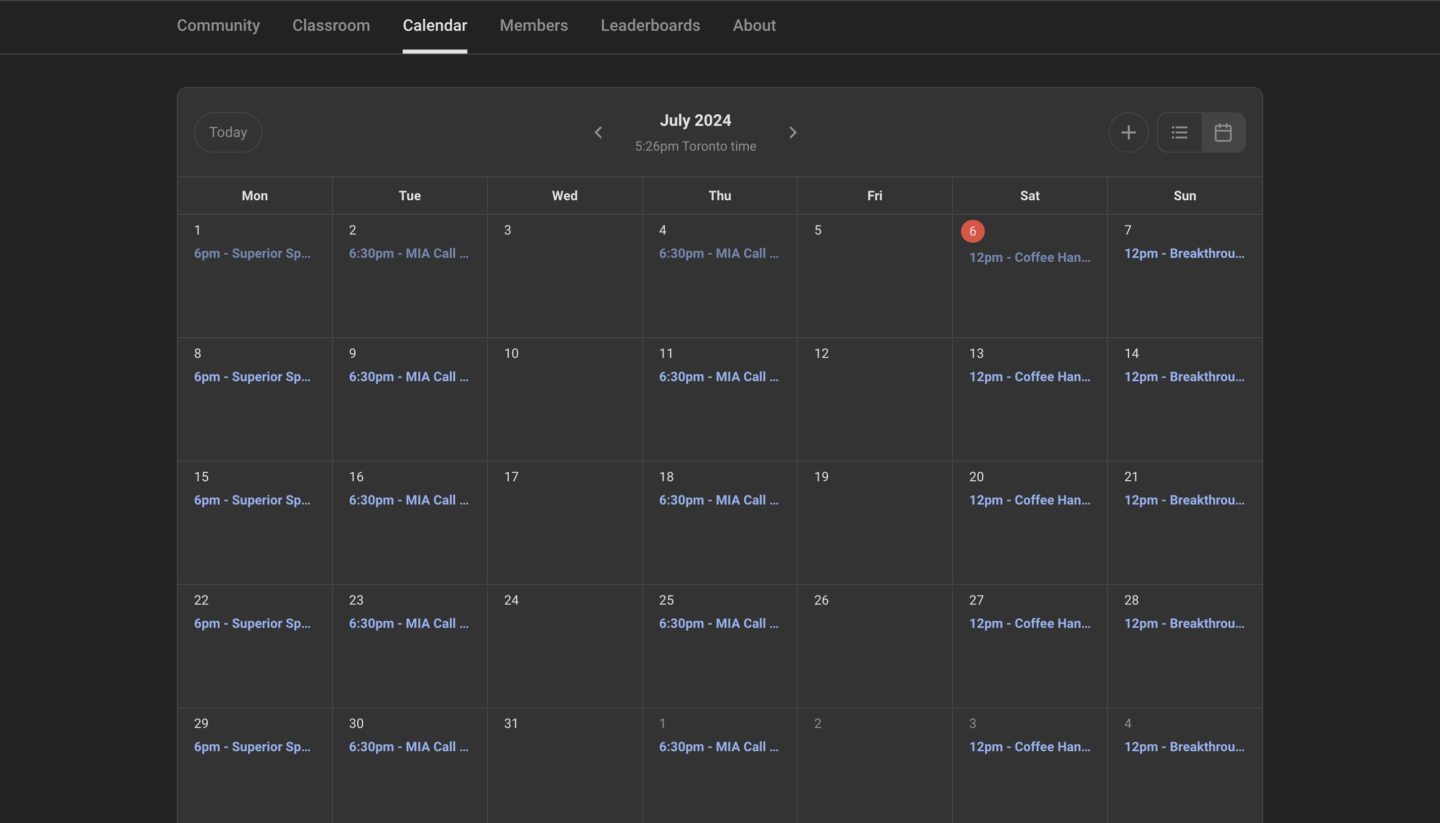This screenshot has height=823, width=1440.
Task: Open the July 21 Breakthrou... event
Action: click(1184, 500)
